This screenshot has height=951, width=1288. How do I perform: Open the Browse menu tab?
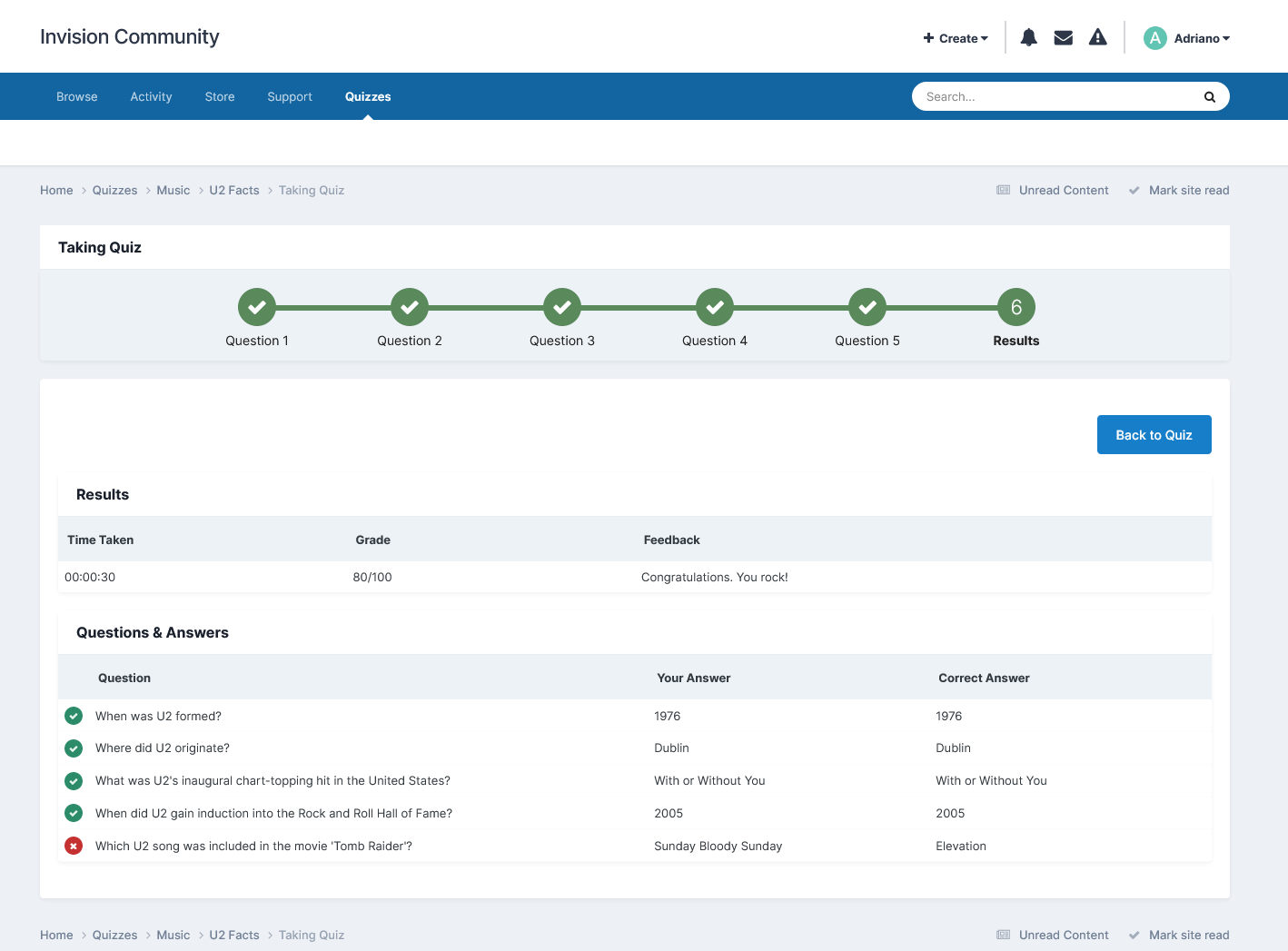pos(77,96)
